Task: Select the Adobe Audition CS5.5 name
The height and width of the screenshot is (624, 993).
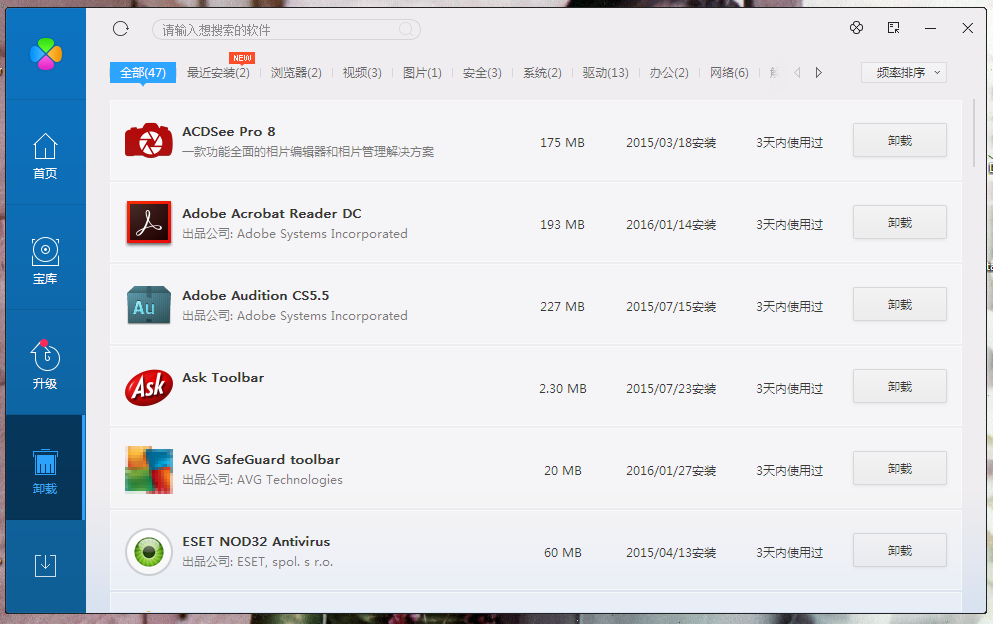Action: (255, 295)
